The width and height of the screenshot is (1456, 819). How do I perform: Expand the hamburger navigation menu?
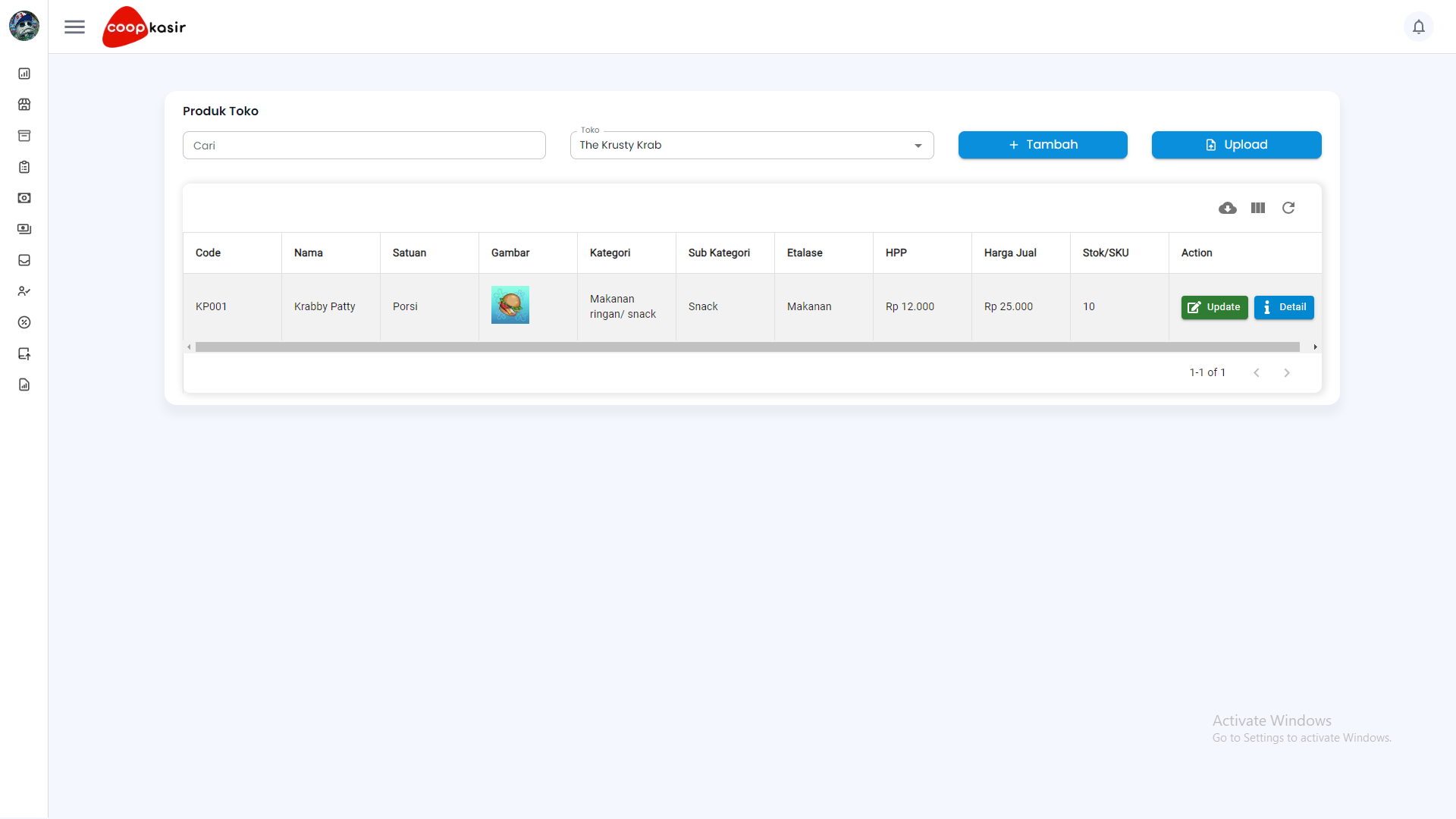74,27
